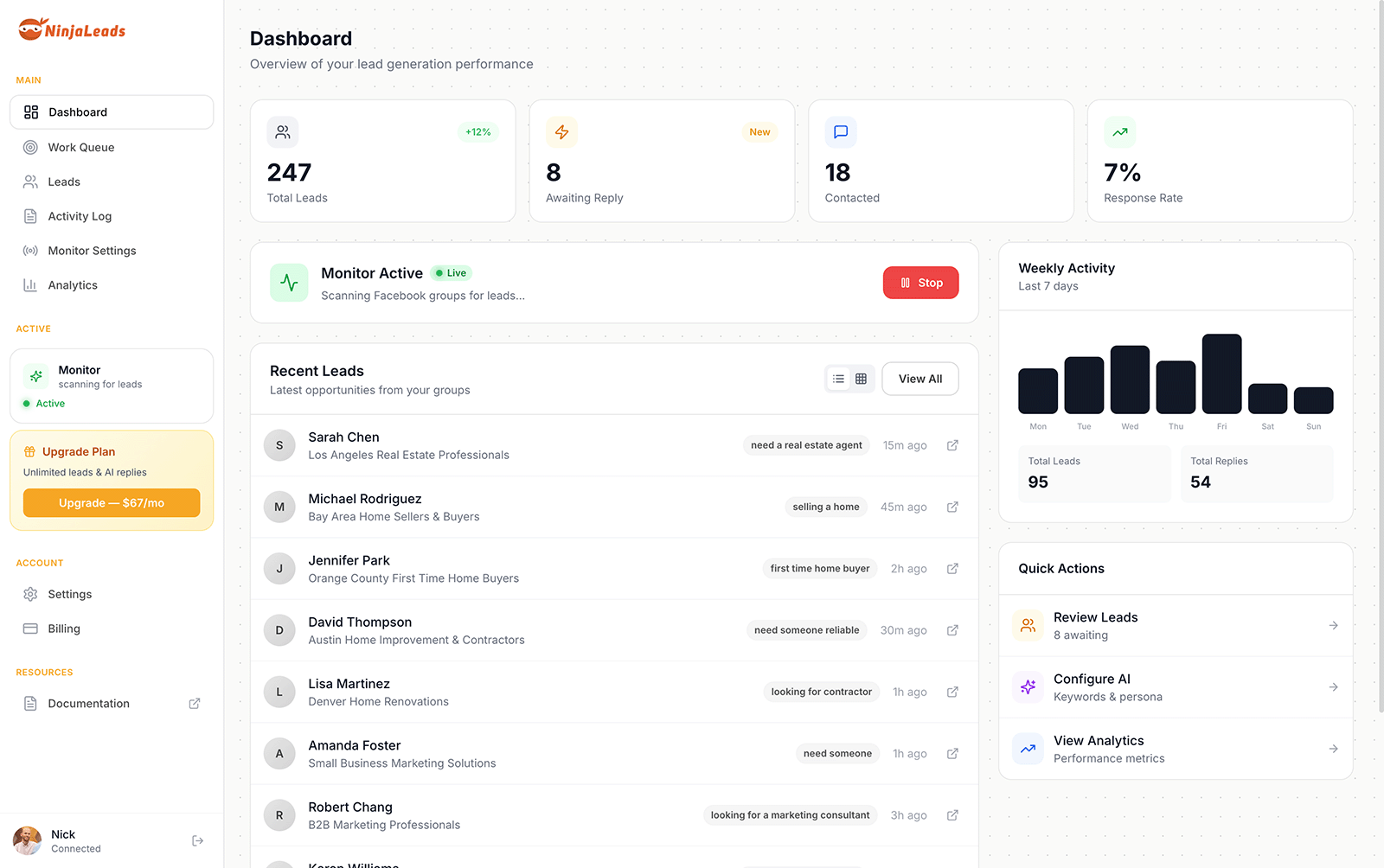Go to the Dashboard menu item
Image resolution: width=1384 pixels, height=868 pixels.
78,112
